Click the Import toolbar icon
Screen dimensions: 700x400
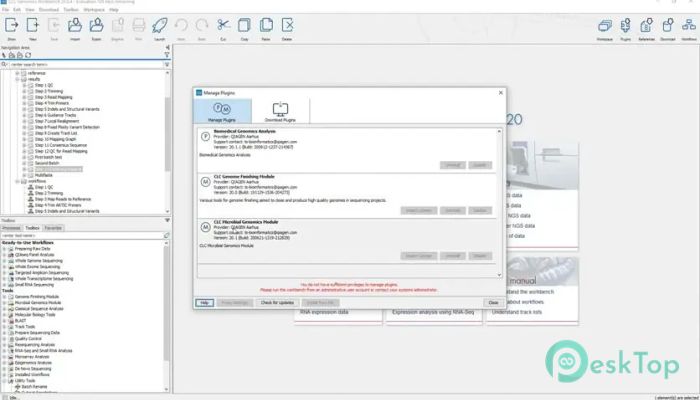(75, 25)
